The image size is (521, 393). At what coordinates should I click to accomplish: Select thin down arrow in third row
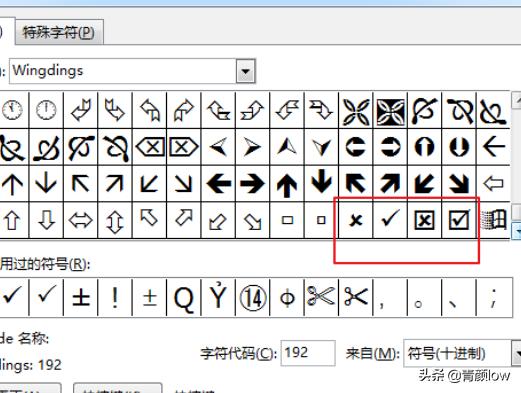click(46, 183)
